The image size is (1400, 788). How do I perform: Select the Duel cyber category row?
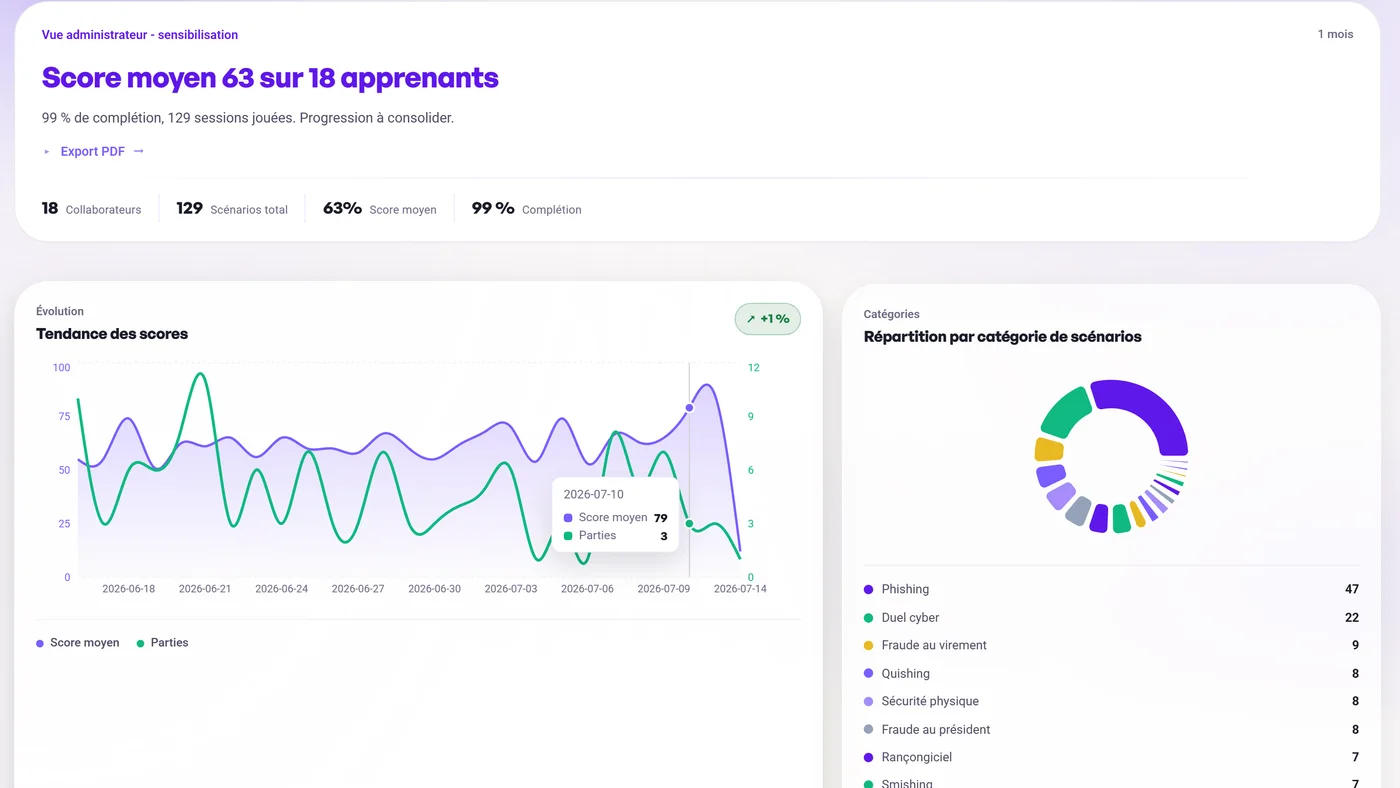click(x=1111, y=618)
